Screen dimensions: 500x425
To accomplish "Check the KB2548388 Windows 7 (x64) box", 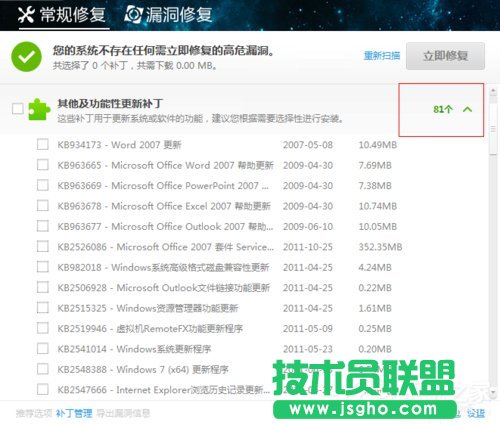I will point(43,369).
